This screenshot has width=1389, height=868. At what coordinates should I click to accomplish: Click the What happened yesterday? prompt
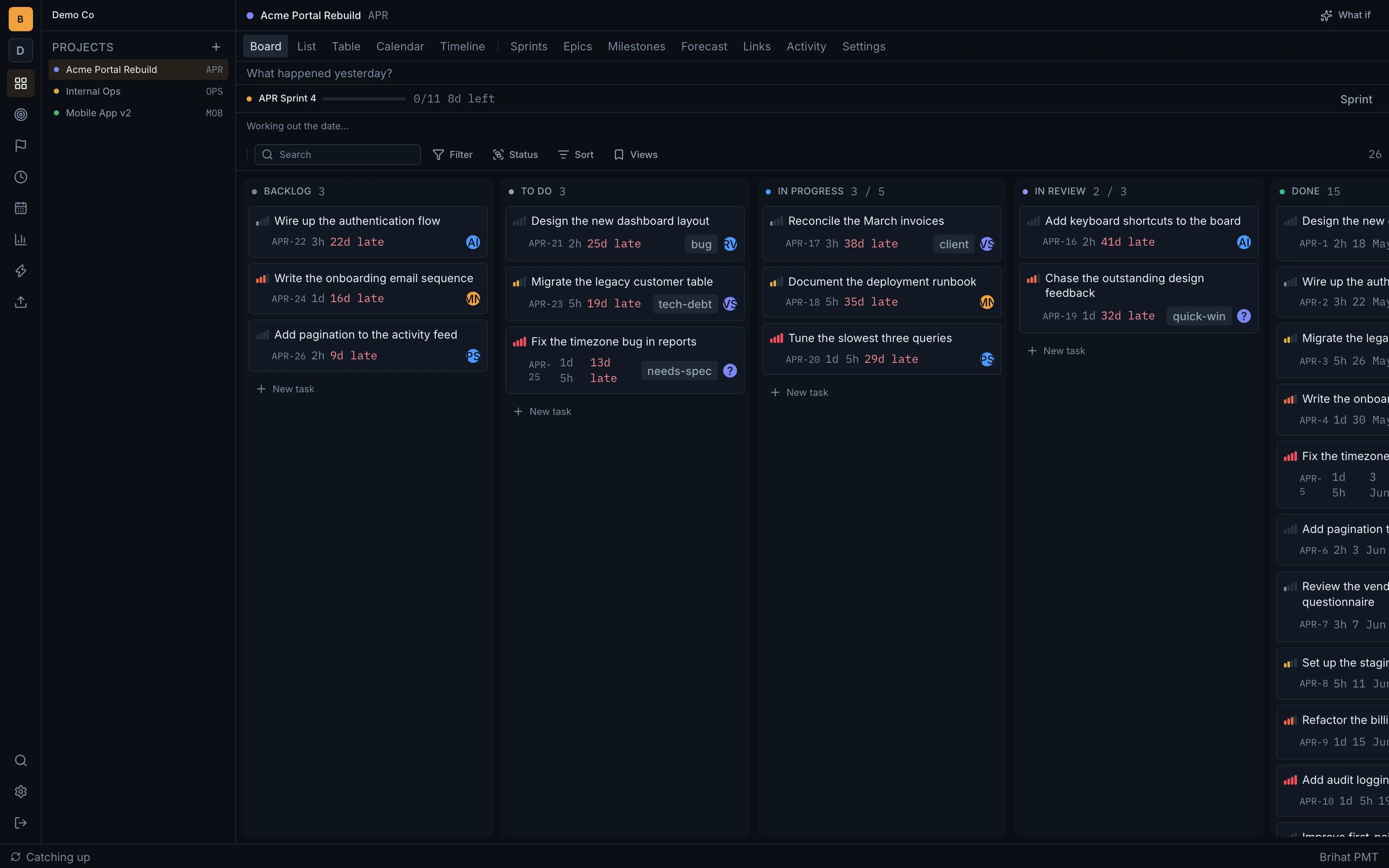320,73
